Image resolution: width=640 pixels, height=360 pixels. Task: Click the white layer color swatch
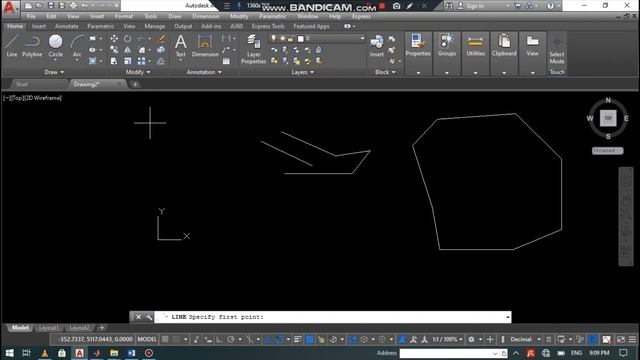(x=301, y=39)
